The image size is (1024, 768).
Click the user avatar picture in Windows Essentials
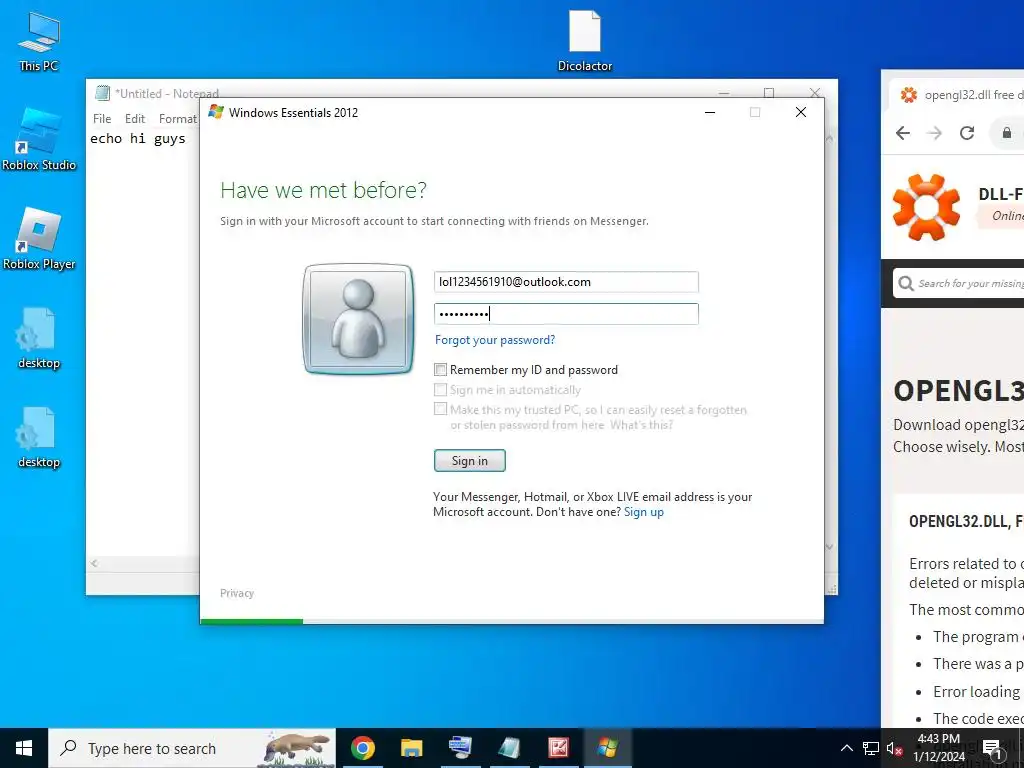[x=358, y=319]
